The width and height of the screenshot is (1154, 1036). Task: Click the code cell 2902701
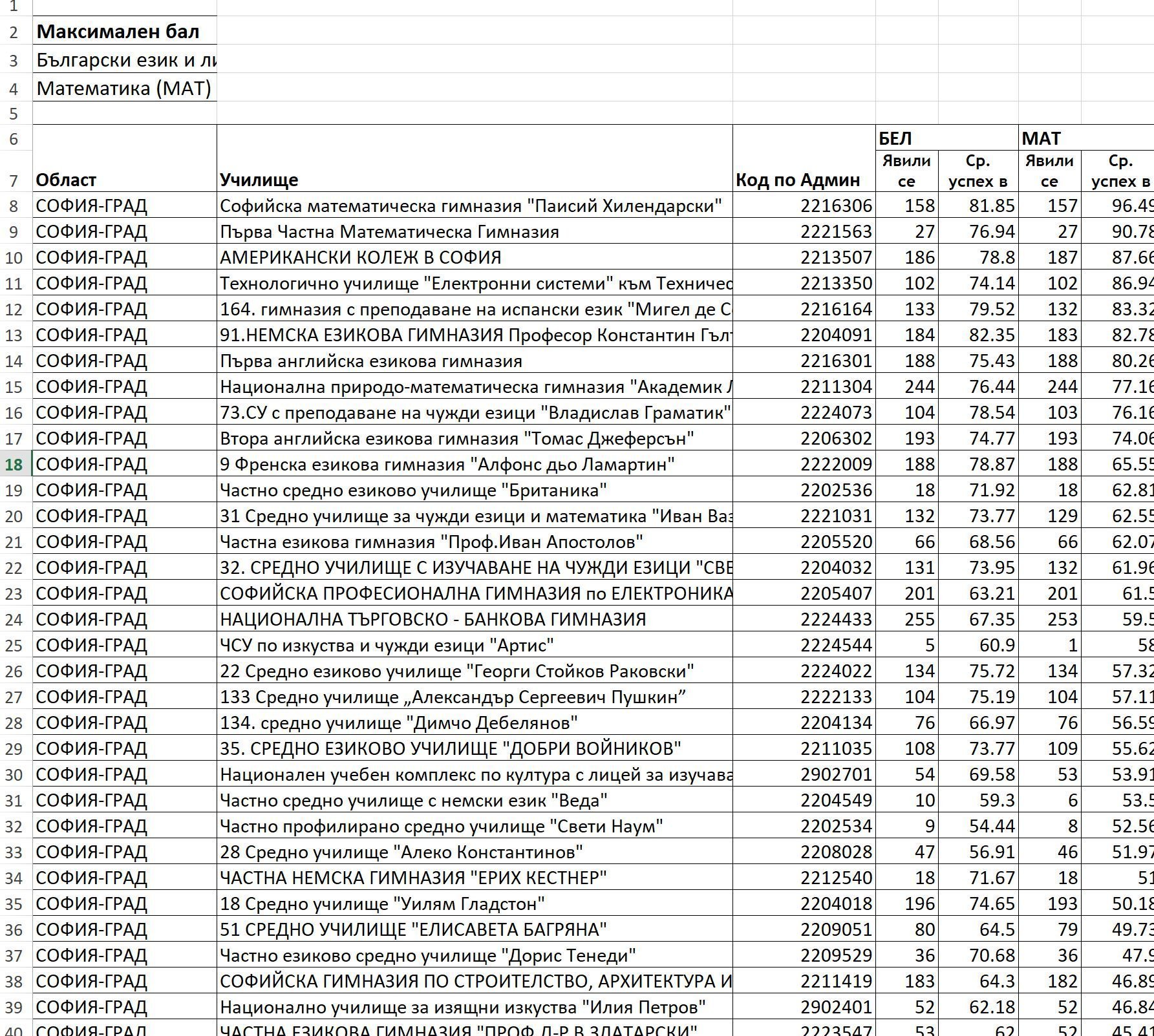804,774
